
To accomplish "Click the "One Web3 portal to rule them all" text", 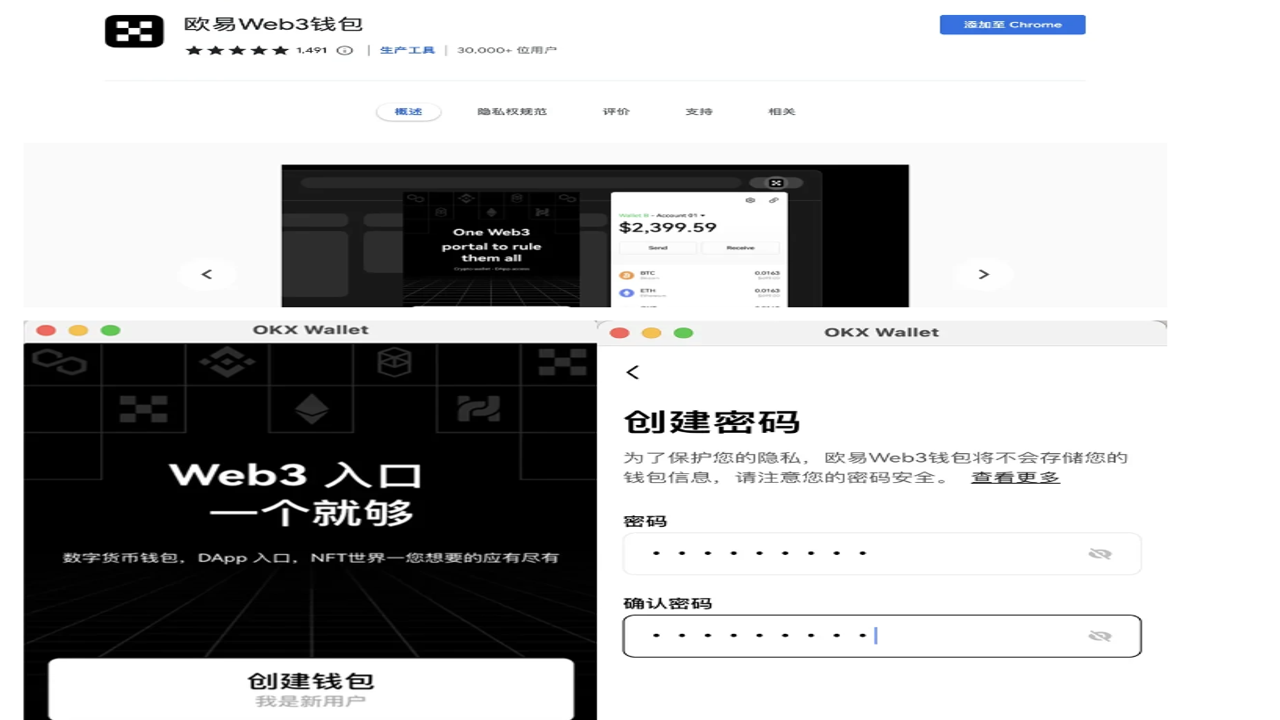I will [491, 245].
